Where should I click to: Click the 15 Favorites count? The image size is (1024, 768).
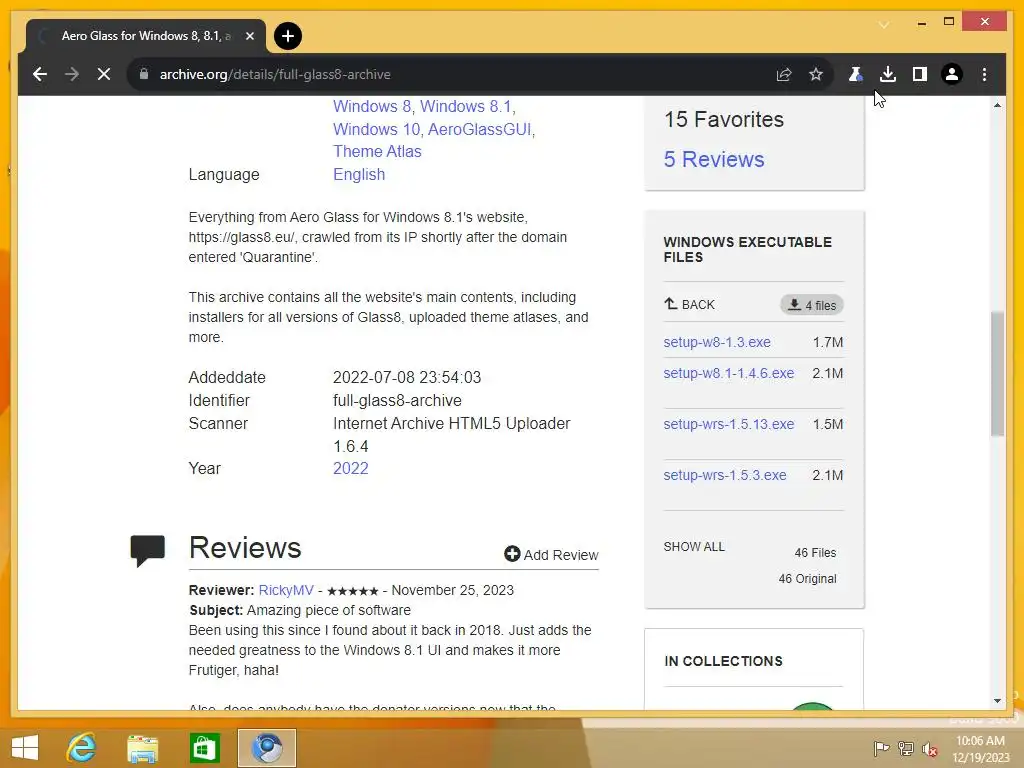tap(724, 120)
